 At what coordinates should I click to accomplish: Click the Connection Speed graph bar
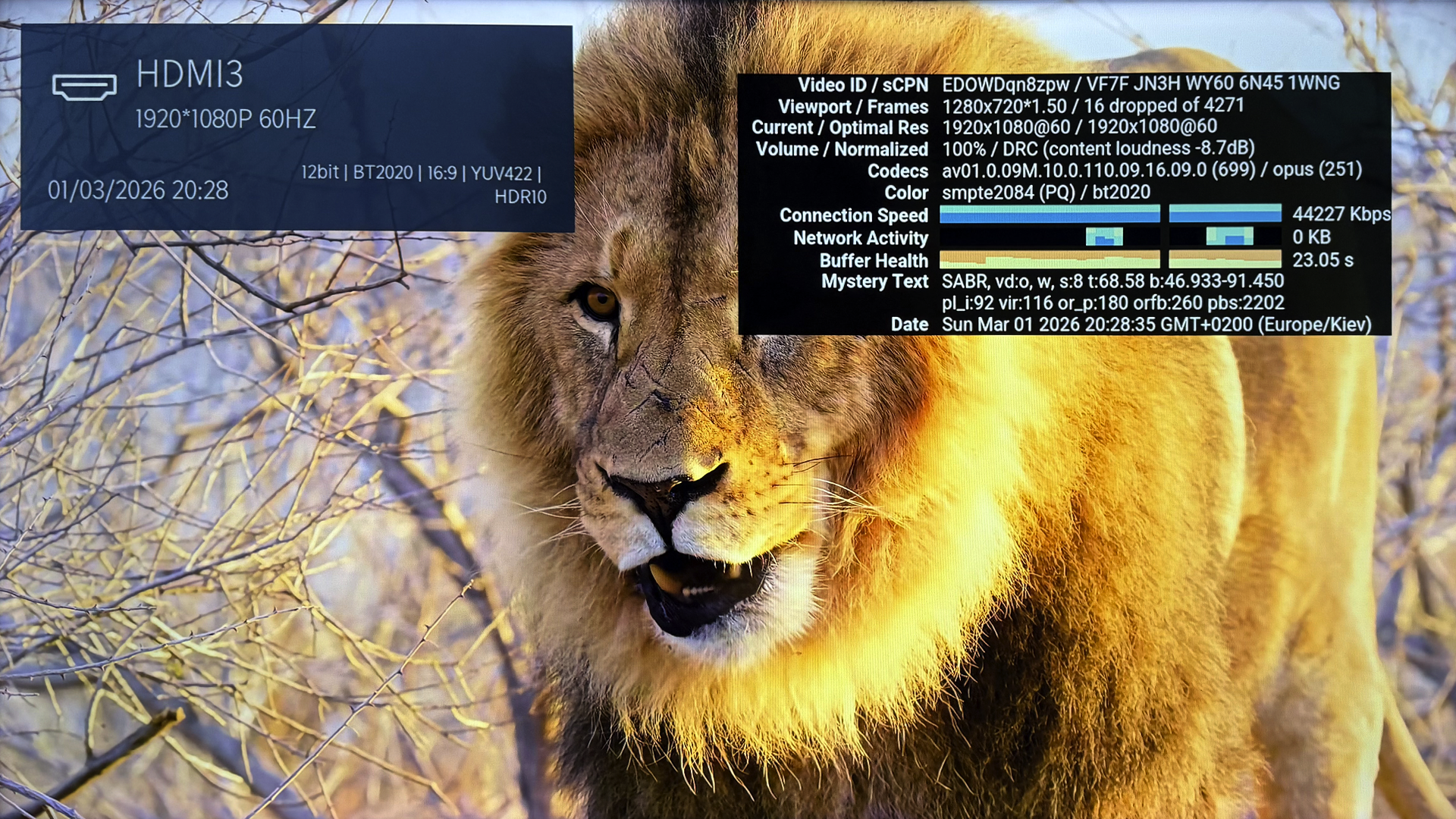tap(1050, 214)
